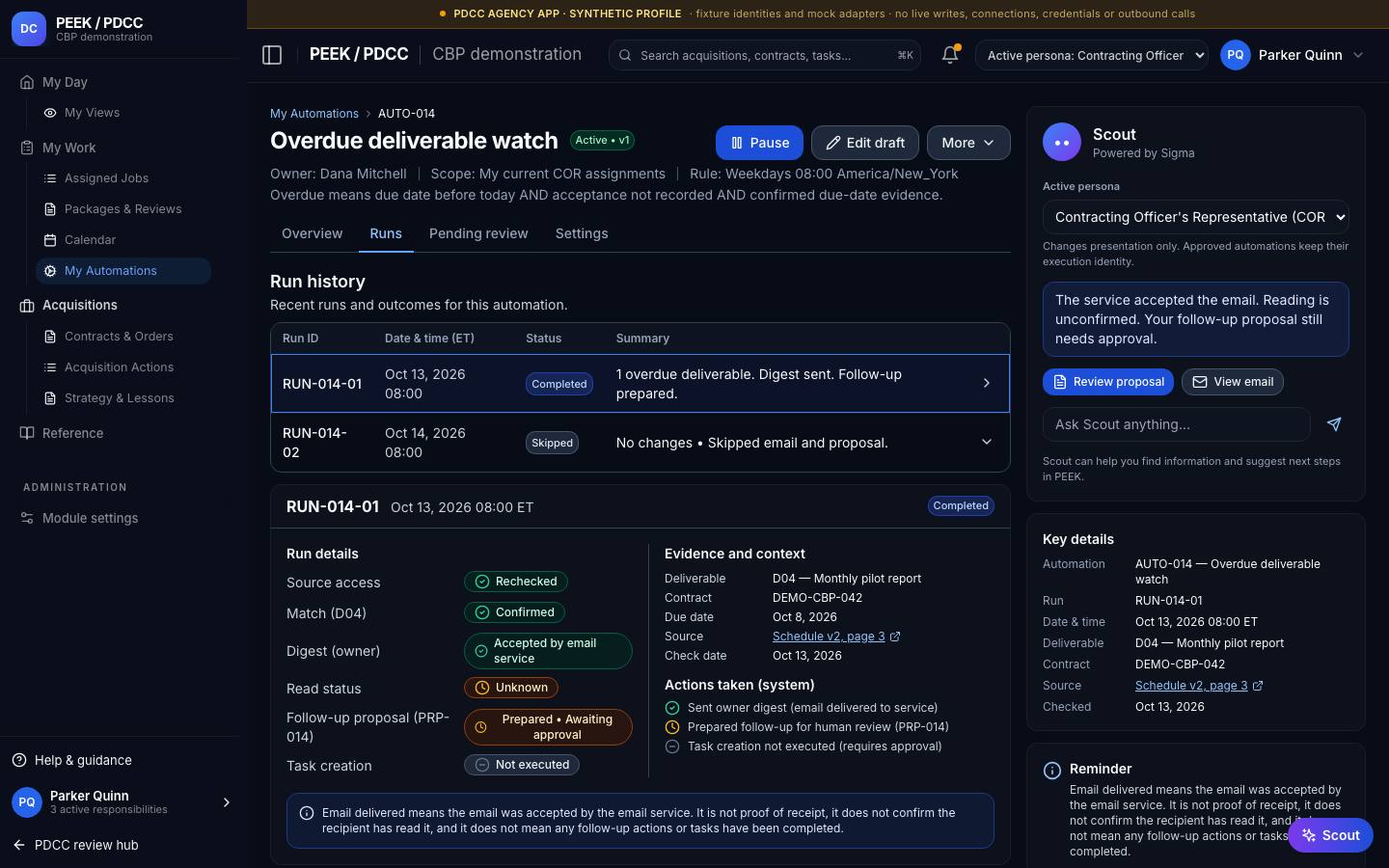
Task: Open the Scout avatar icon
Action: (x=1062, y=142)
